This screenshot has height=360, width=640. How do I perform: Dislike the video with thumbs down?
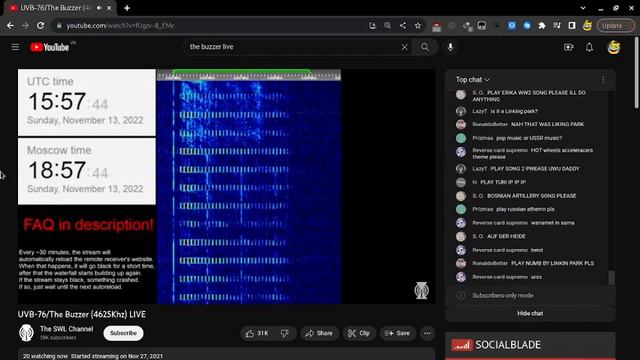284,333
